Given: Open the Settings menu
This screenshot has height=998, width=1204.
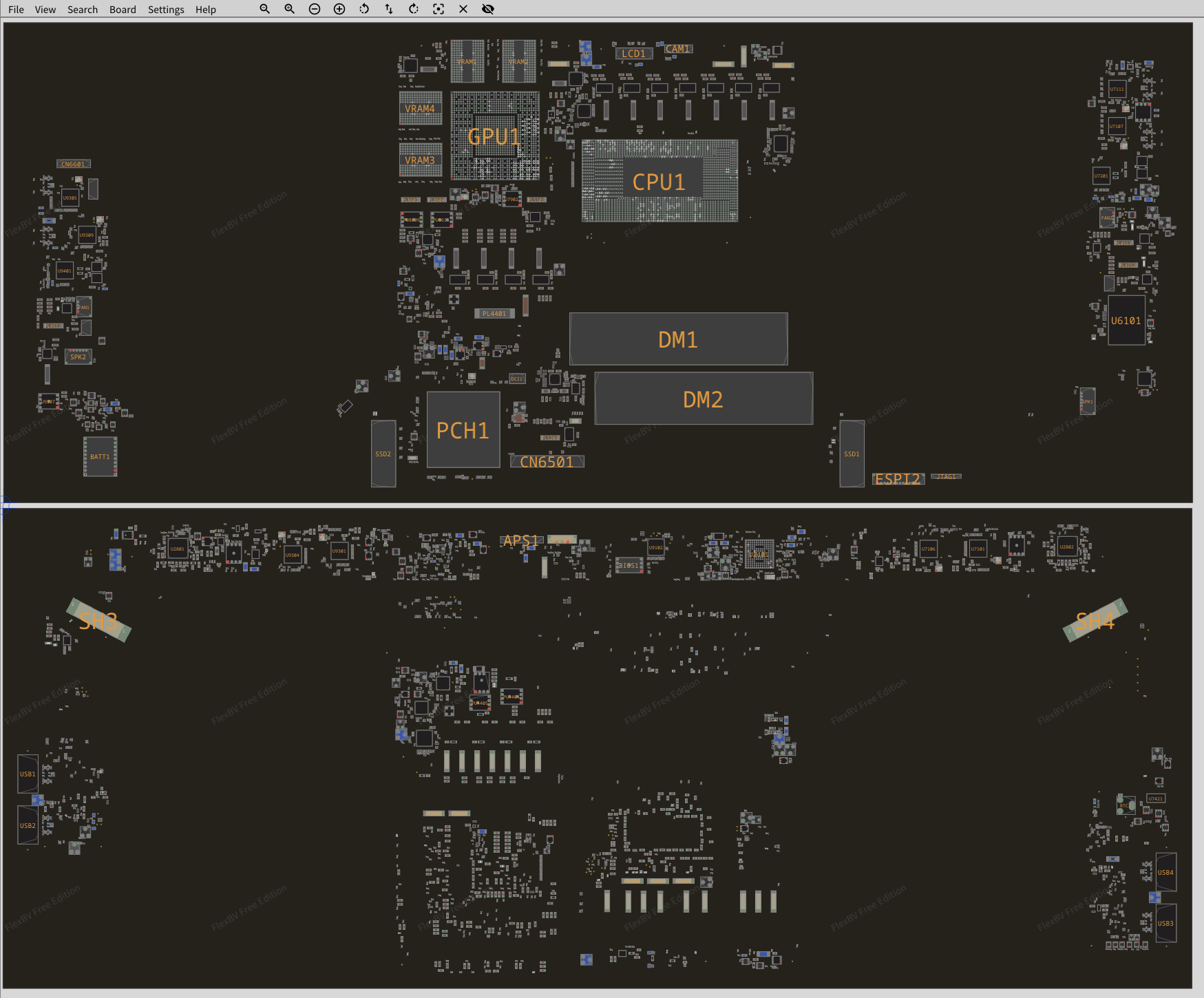Looking at the screenshot, I should pyautogui.click(x=166, y=10).
